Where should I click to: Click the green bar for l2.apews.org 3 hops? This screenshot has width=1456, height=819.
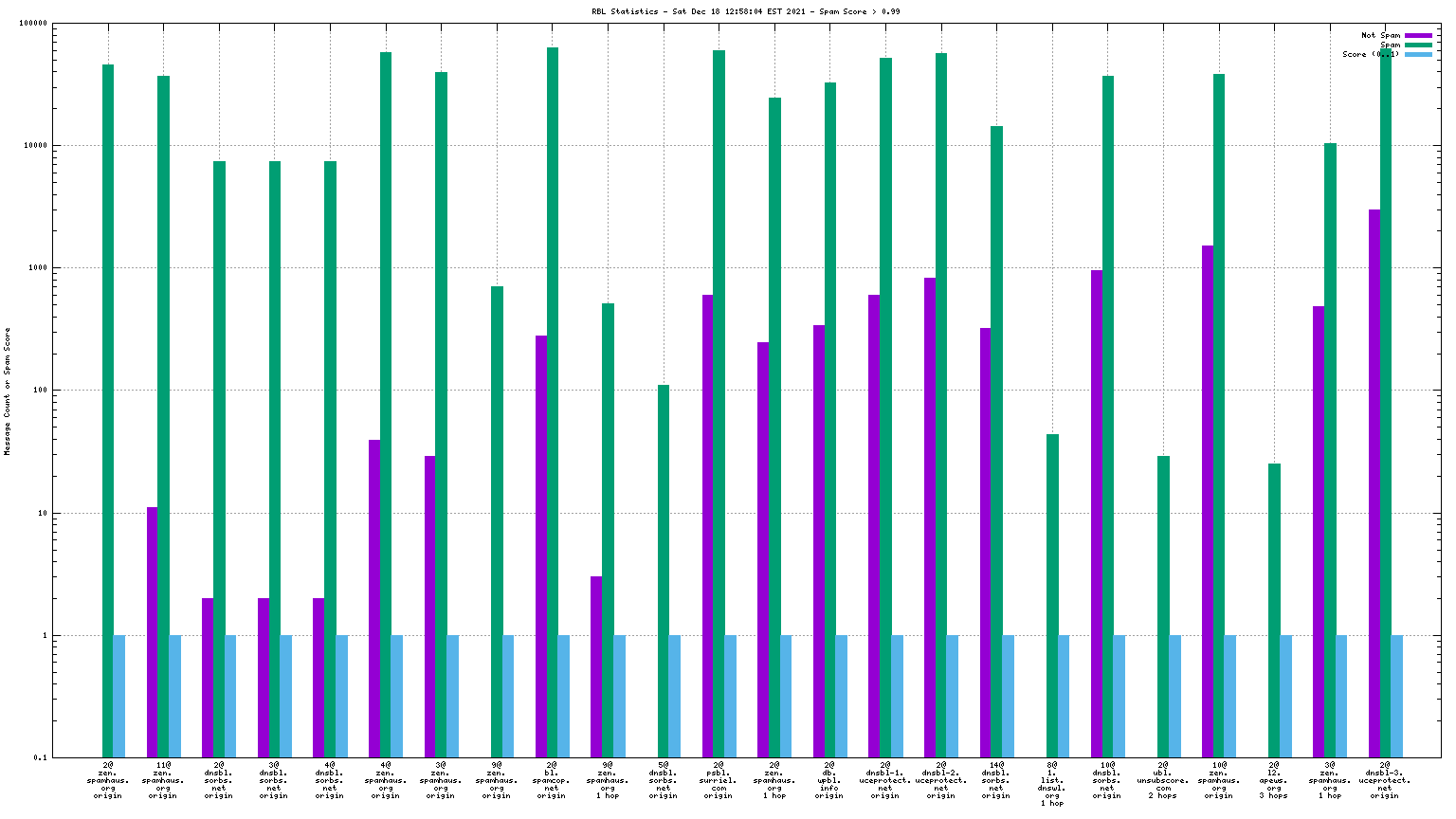point(1274,610)
